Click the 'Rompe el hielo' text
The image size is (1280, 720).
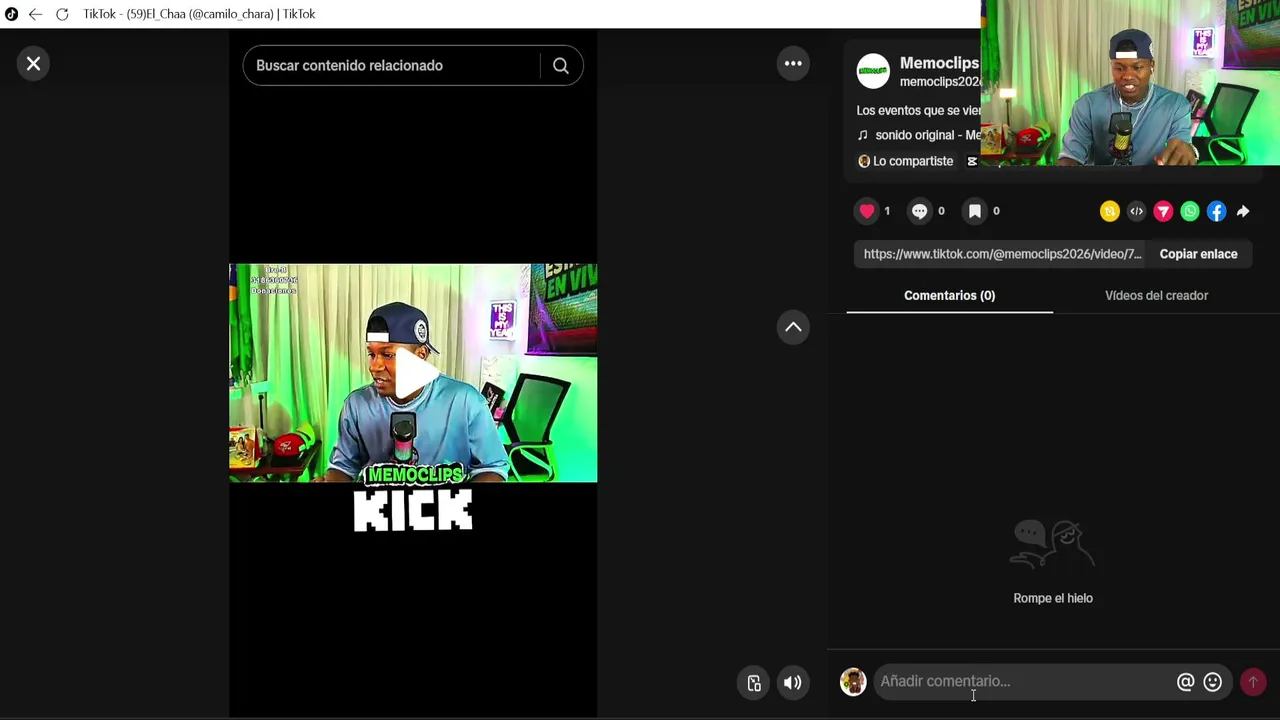(1053, 598)
